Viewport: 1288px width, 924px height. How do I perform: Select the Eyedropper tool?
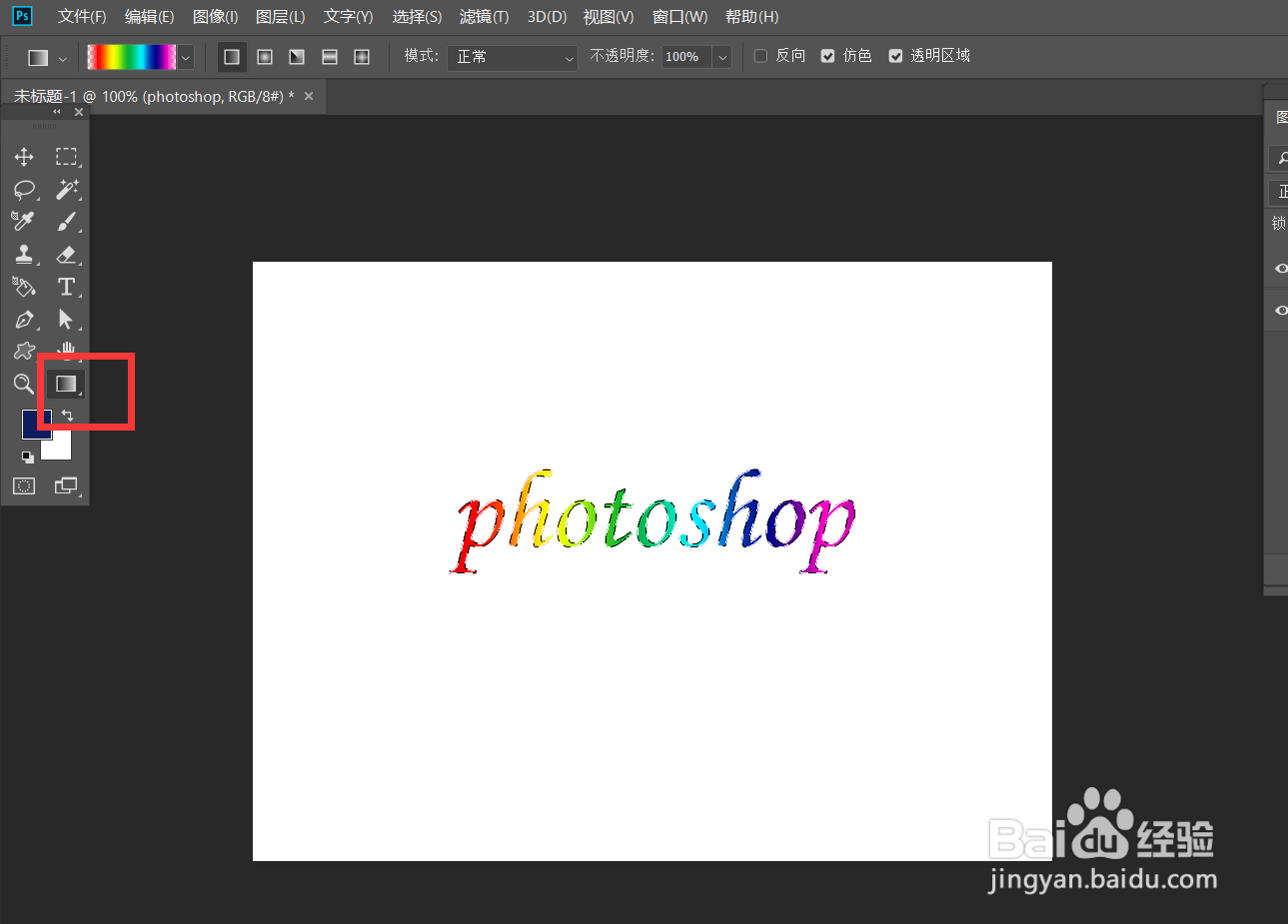[x=24, y=221]
